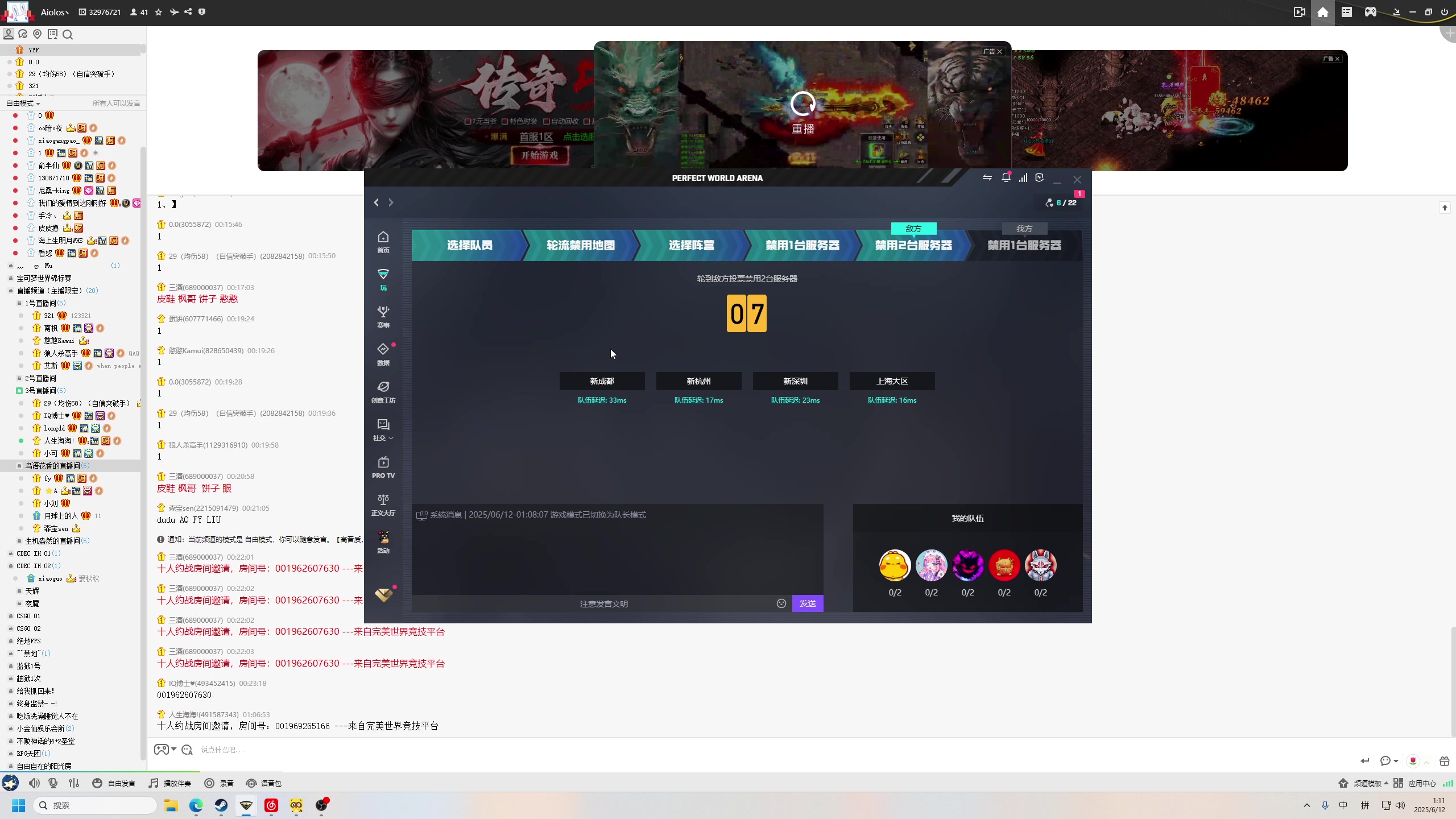1456x819 pixels.
Task: Select the 轮流禁用地图 step tab
Action: point(580,245)
